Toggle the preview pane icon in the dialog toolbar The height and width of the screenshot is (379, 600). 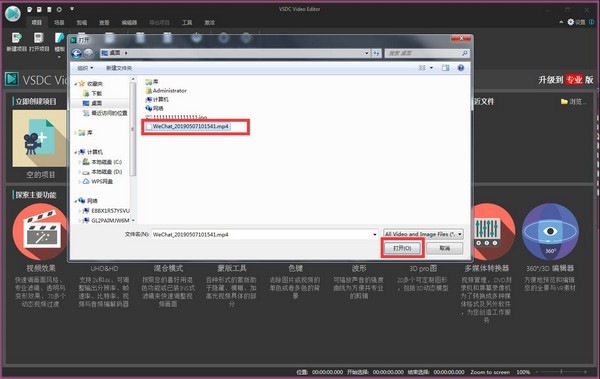[x=445, y=68]
